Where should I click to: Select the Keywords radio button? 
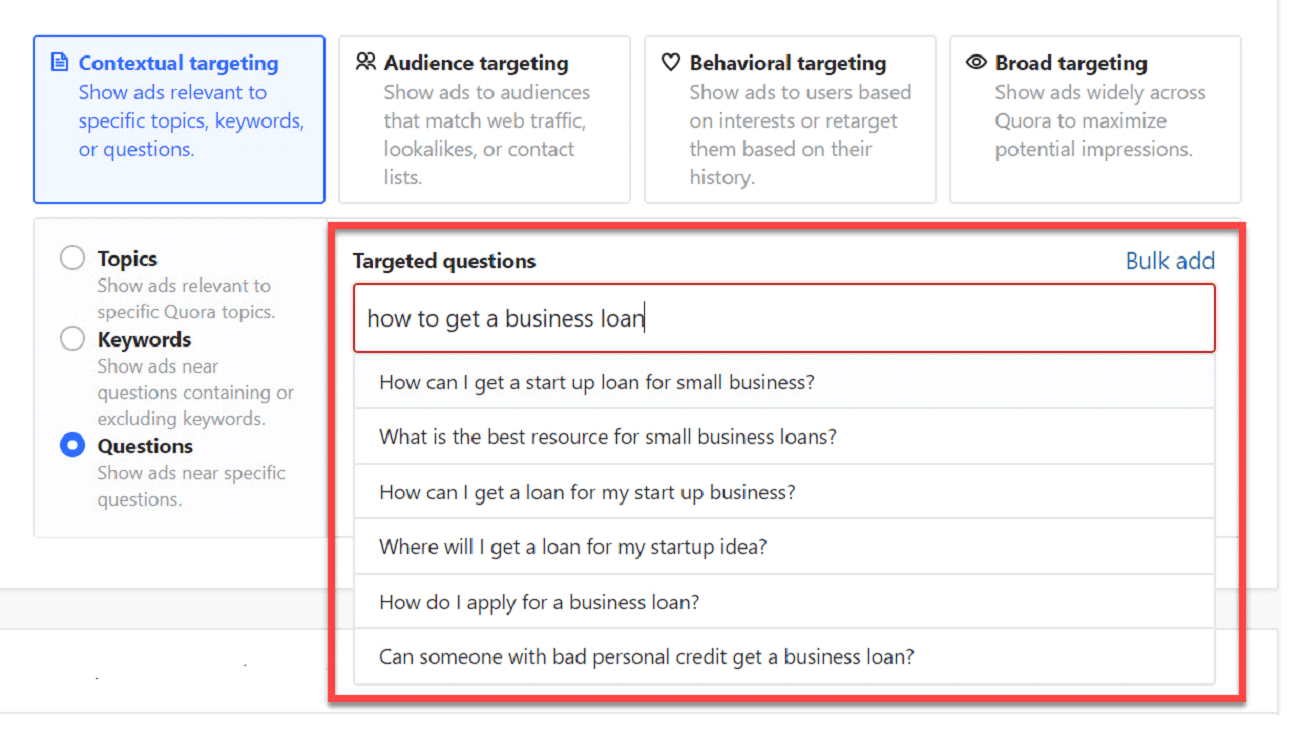click(x=72, y=339)
